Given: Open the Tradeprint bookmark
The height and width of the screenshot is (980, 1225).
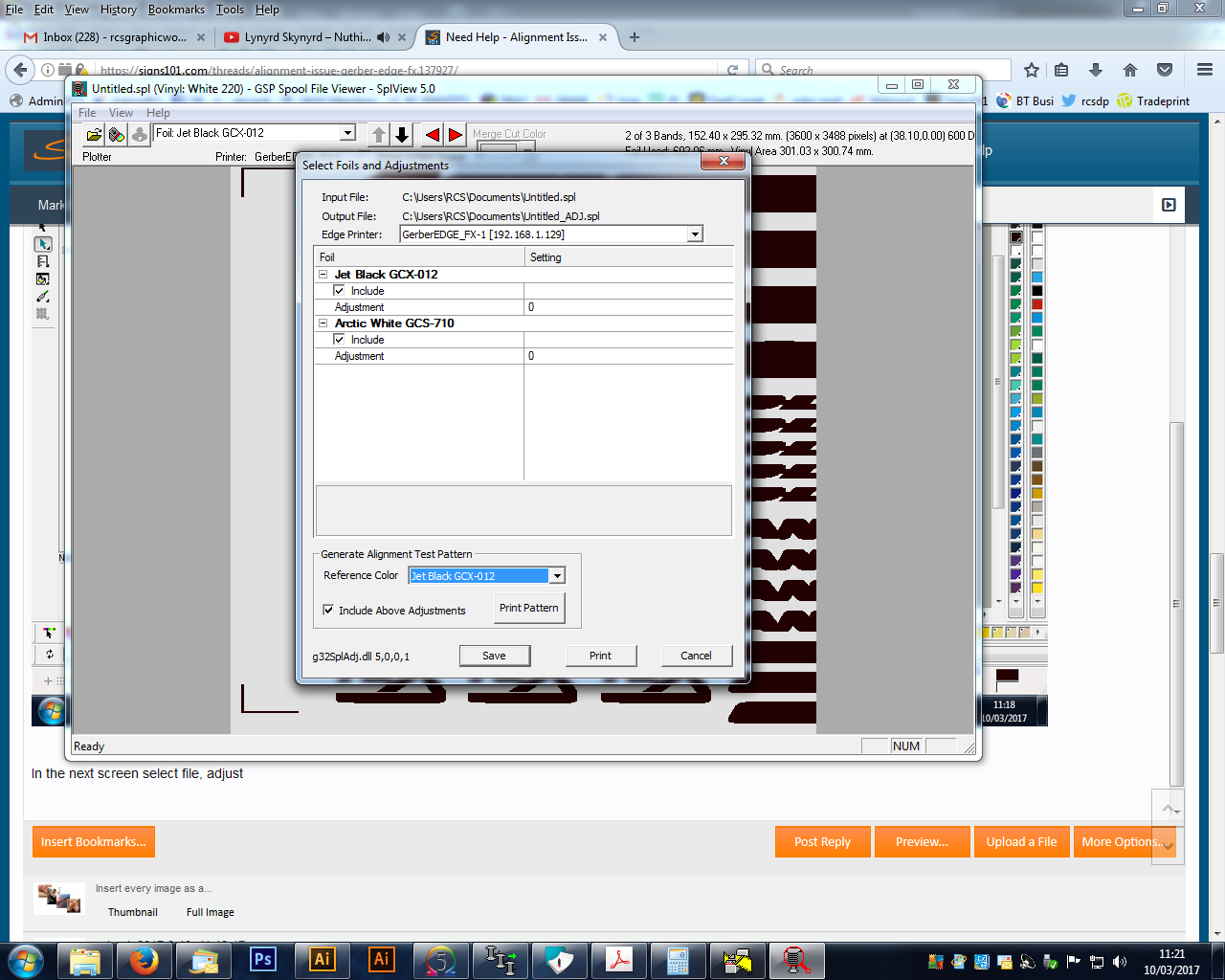Looking at the screenshot, I should pyautogui.click(x=1153, y=100).
